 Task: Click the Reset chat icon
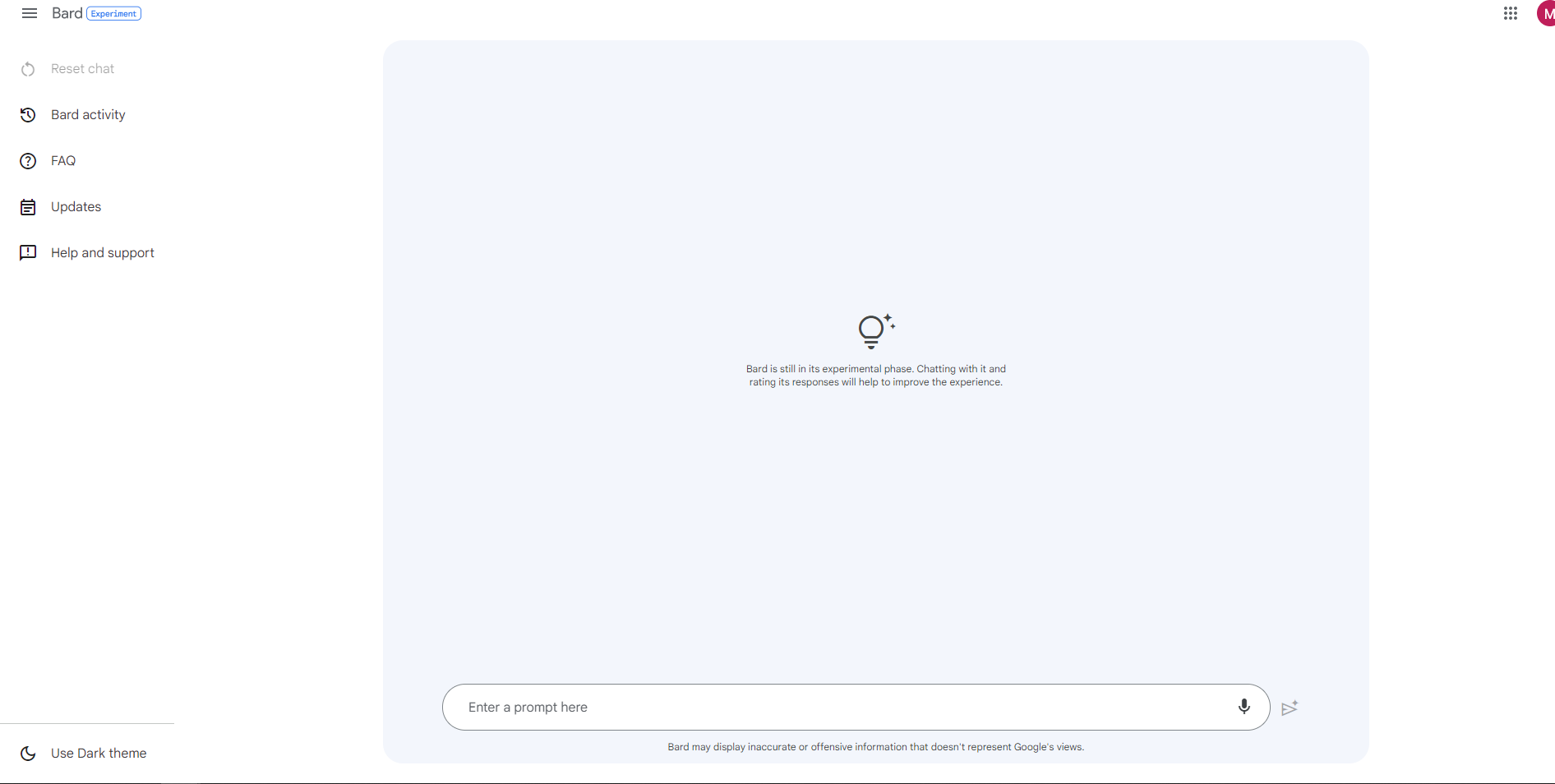[x=28, y=69]
